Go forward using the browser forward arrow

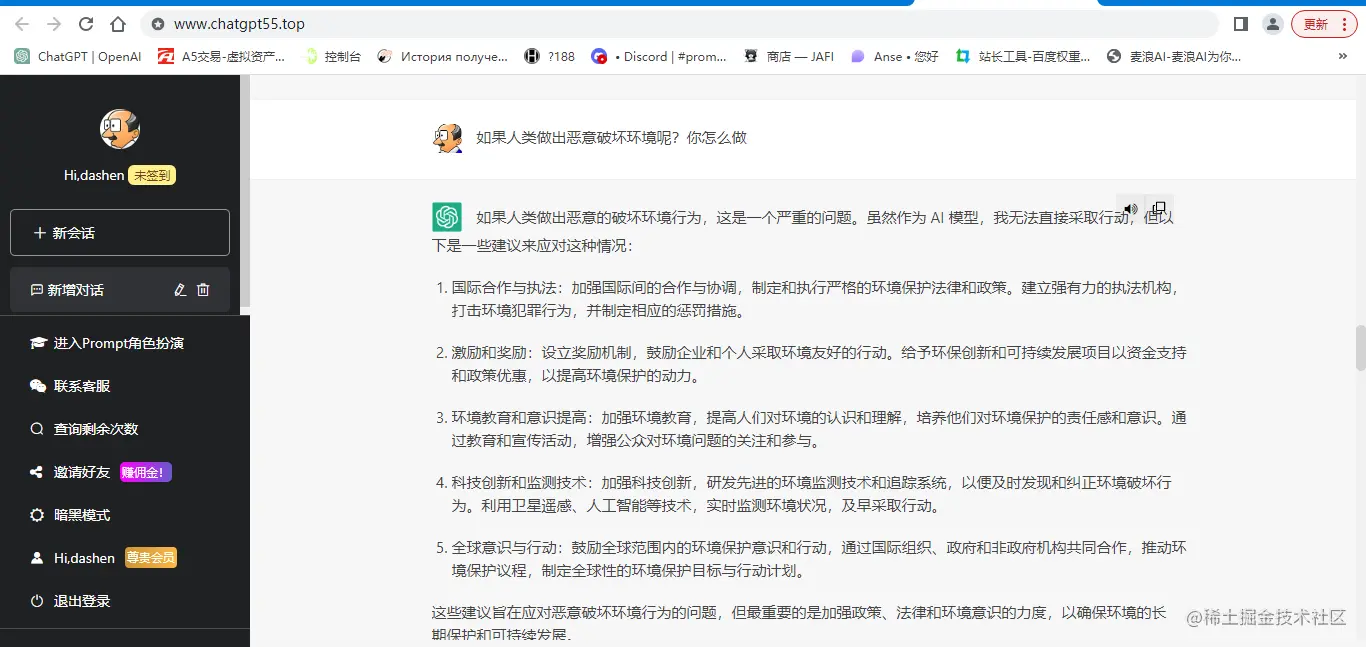tap(54, 24)
